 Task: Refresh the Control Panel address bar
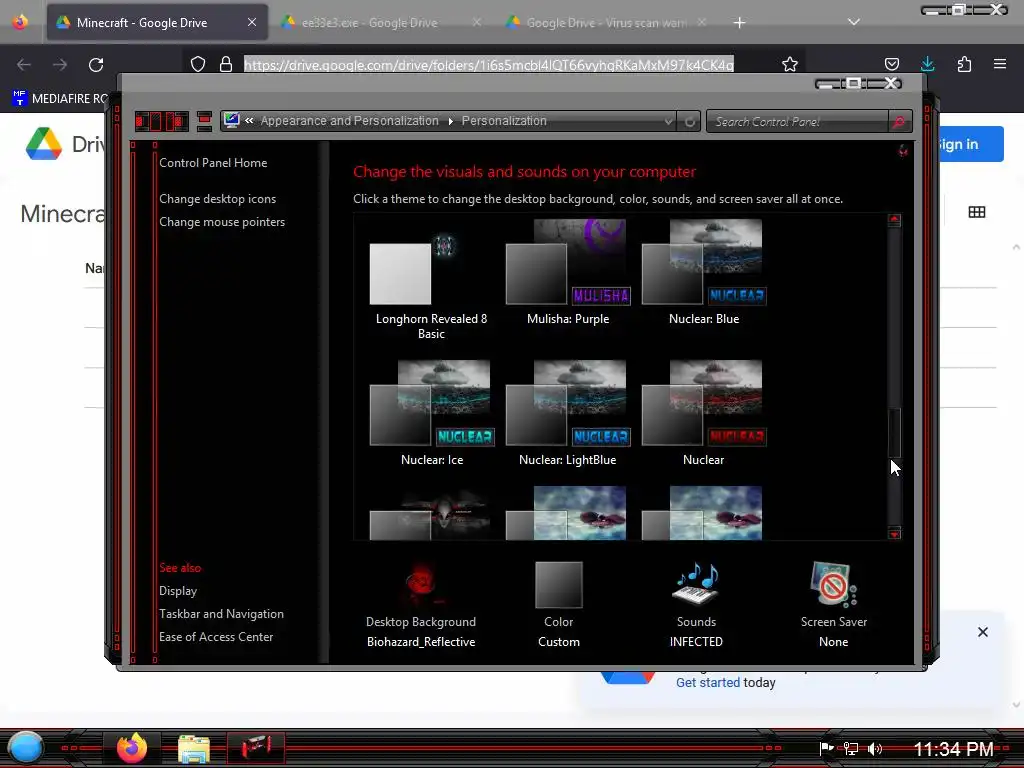690,121
